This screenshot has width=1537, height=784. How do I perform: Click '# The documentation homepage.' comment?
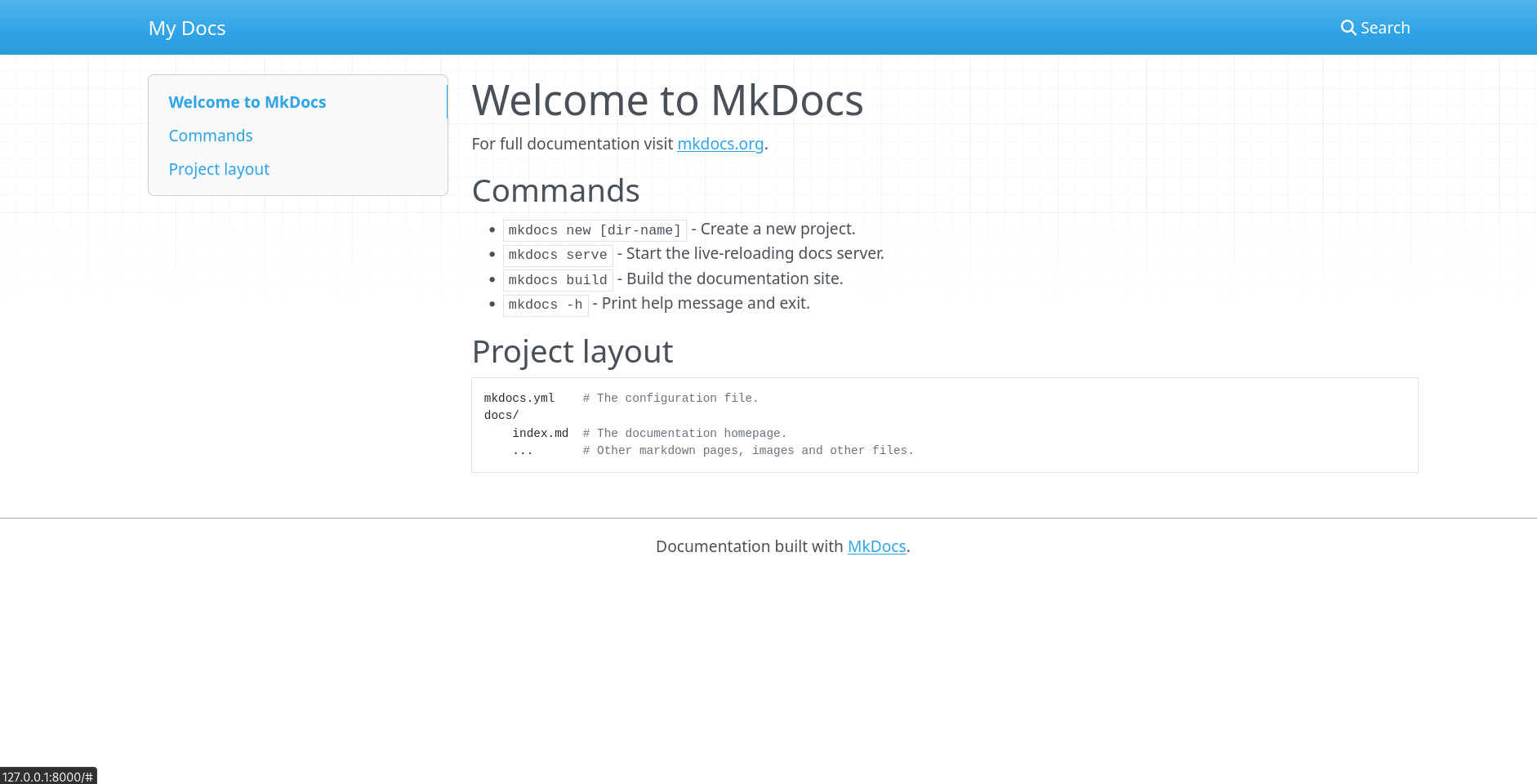coord(684,434)
